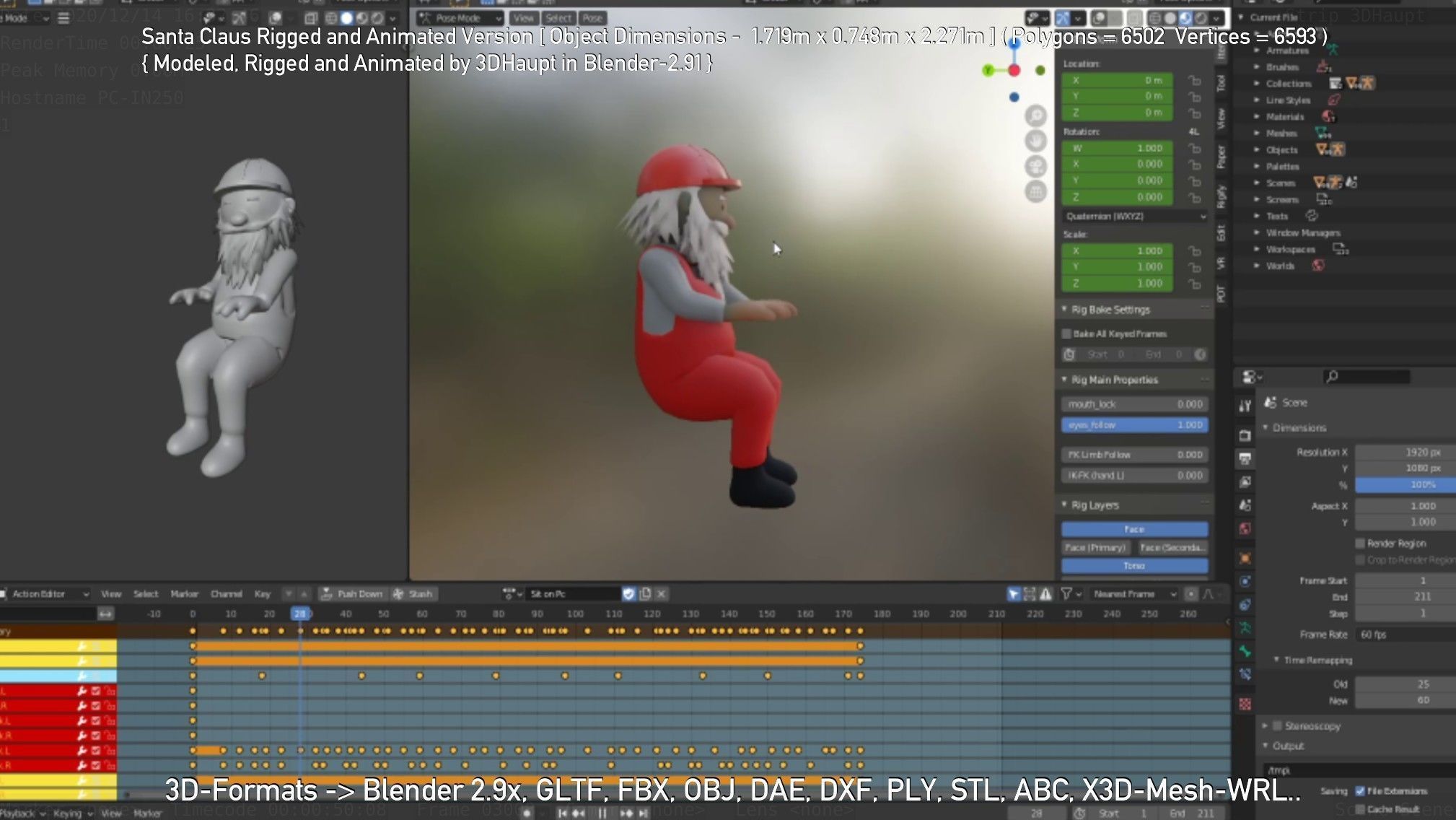The width and height of the screenshot is (1456, 820).
Task: Open the Nearest Frame snapping dropdown
Action: [1133, 593]
